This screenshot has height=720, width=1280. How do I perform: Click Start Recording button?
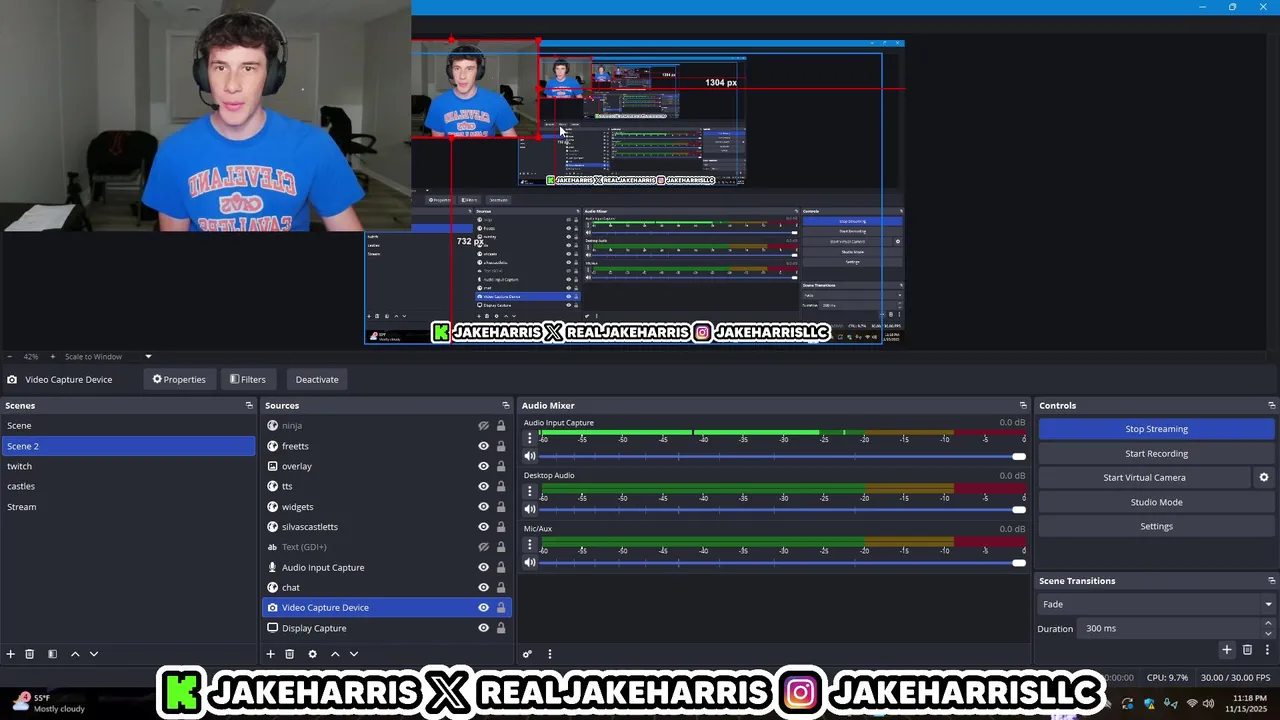[x=1156, y=454]
